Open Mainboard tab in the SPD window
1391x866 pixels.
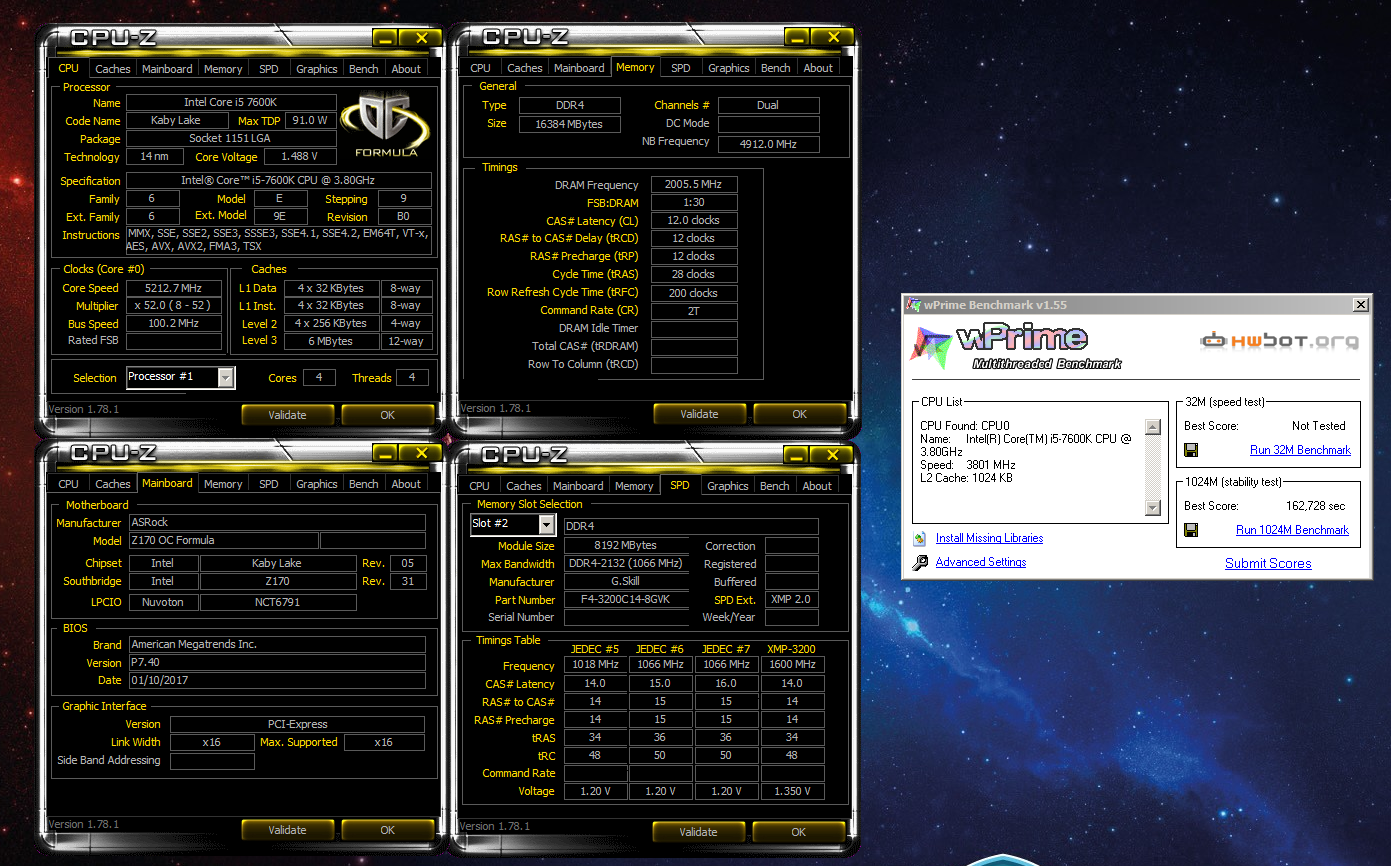coord(579,486)
